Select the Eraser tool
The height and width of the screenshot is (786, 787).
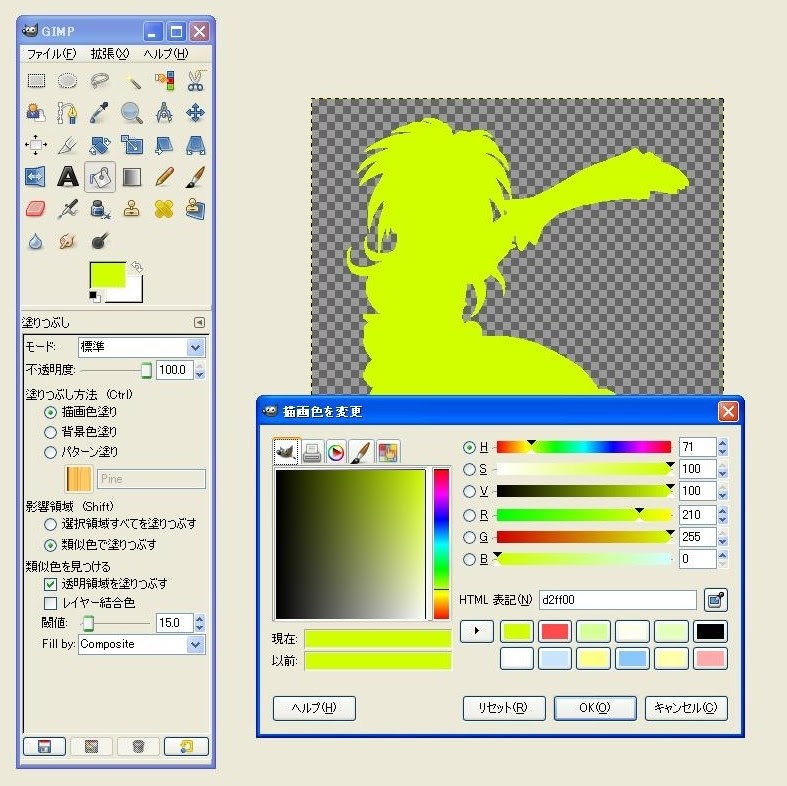(x=36, y=209)
